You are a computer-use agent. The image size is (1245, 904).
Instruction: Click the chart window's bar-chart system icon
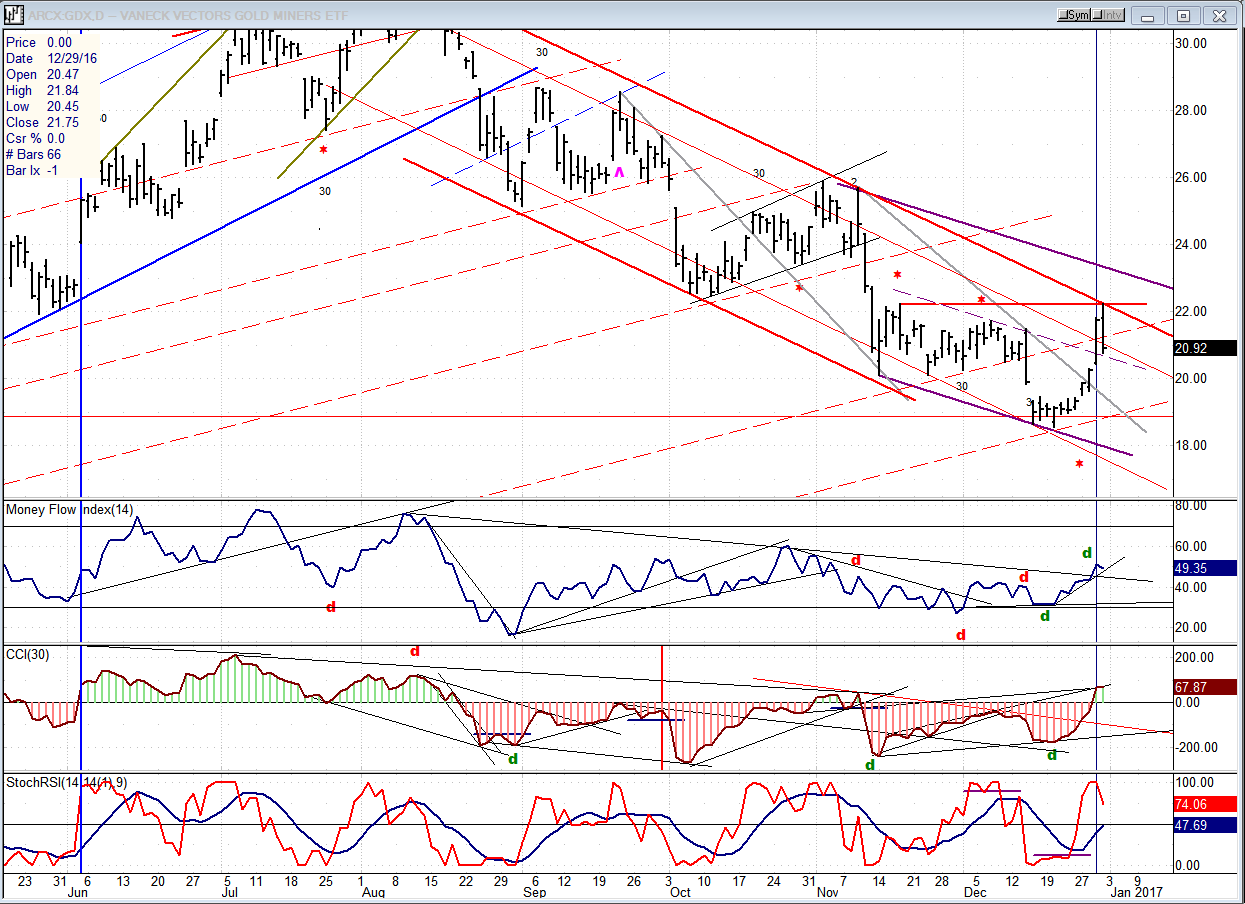coord(13,15)
